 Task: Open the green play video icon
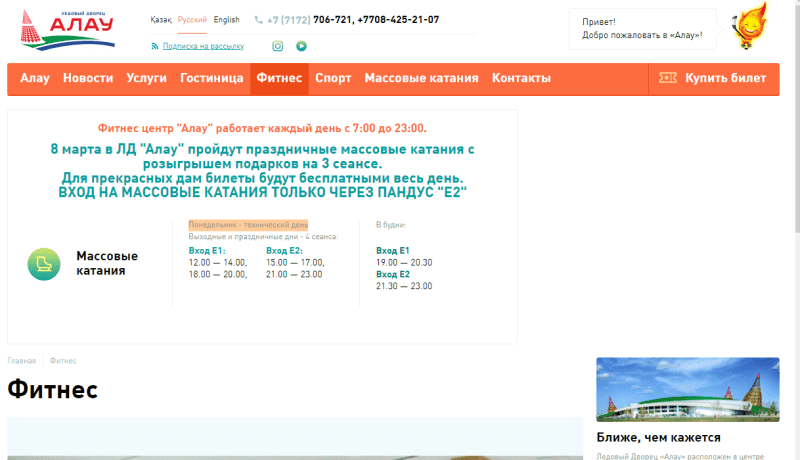302,46
